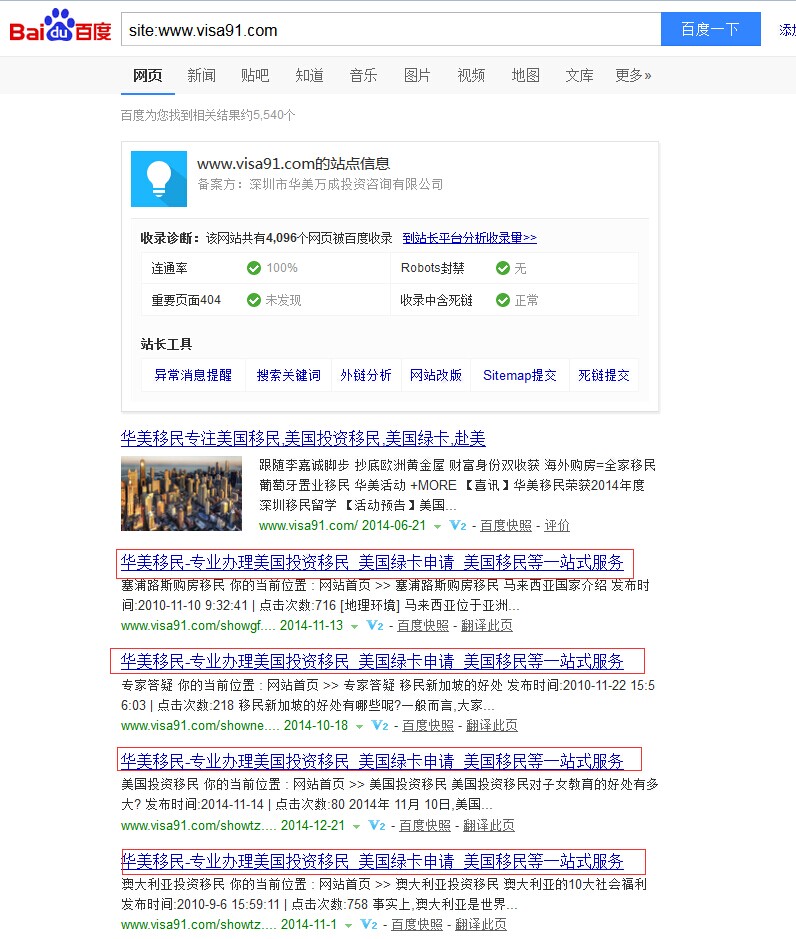Focus the search box containing site:www.visa91.com
The width and height of the screenshot is (796, 939).
coord(391,29)
